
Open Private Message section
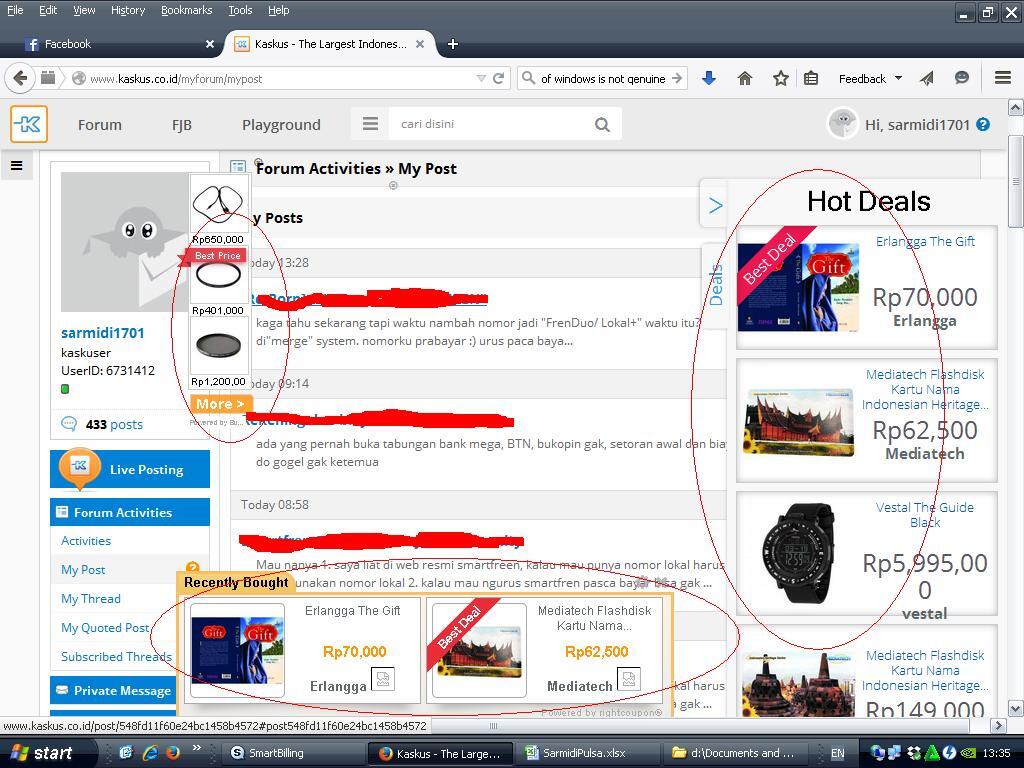(113, 690)
